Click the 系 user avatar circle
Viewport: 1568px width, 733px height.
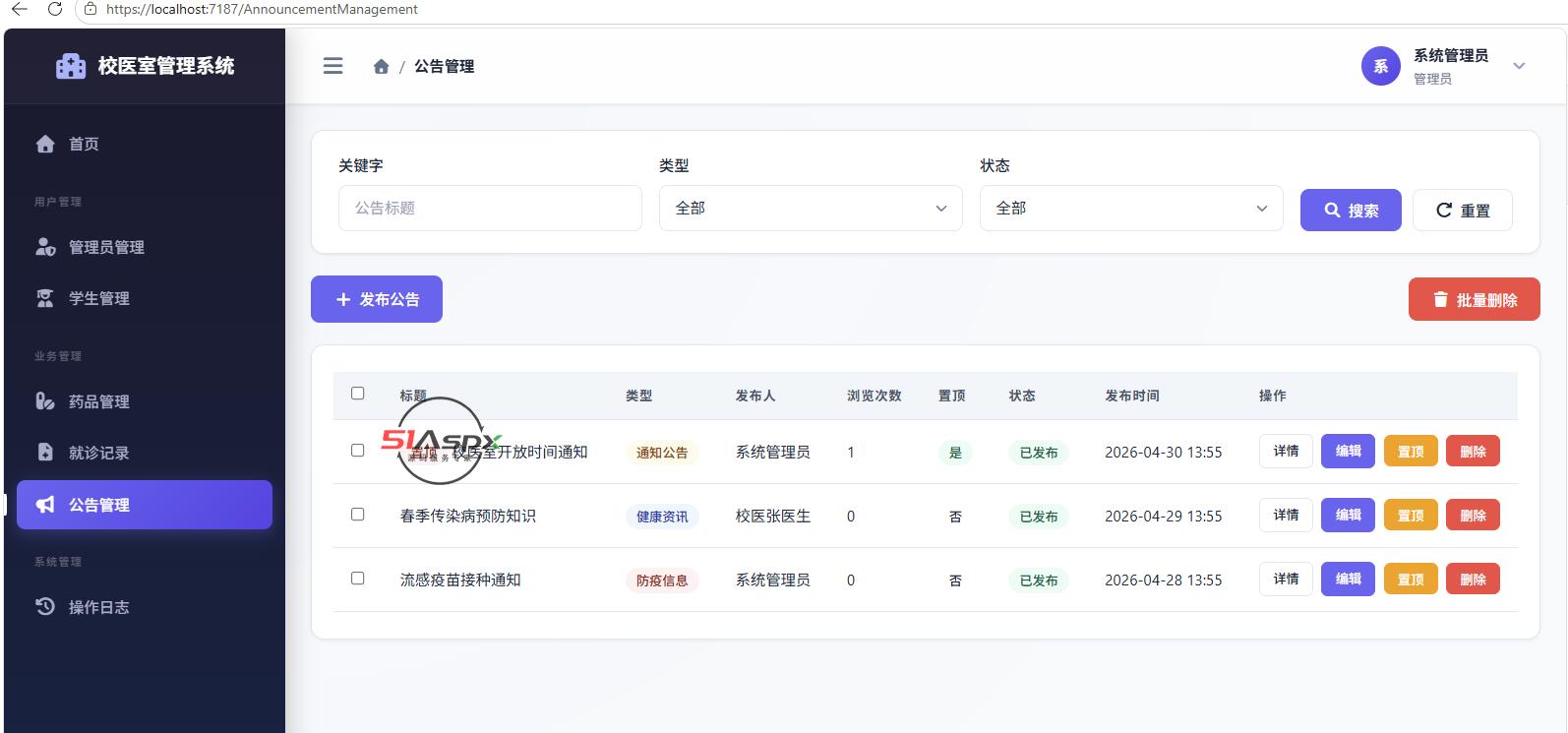[1381, 66]
